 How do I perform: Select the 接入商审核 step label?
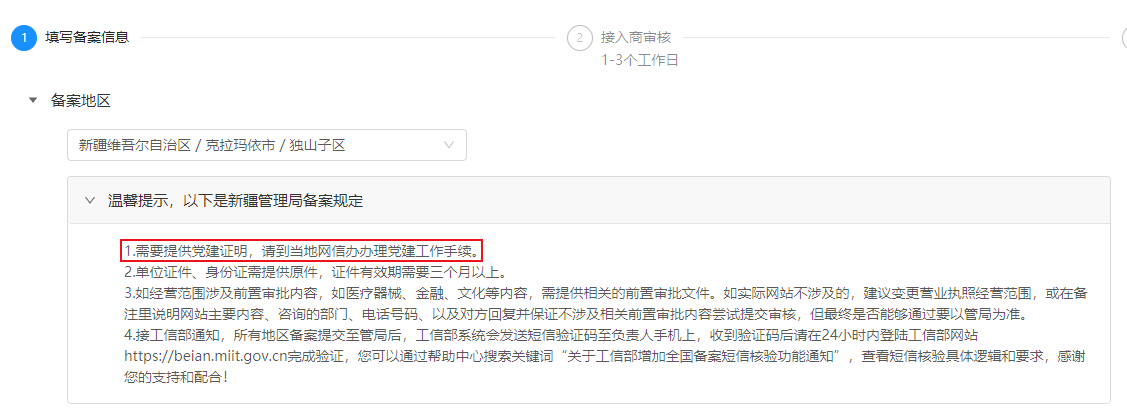(x=635, y=37)
